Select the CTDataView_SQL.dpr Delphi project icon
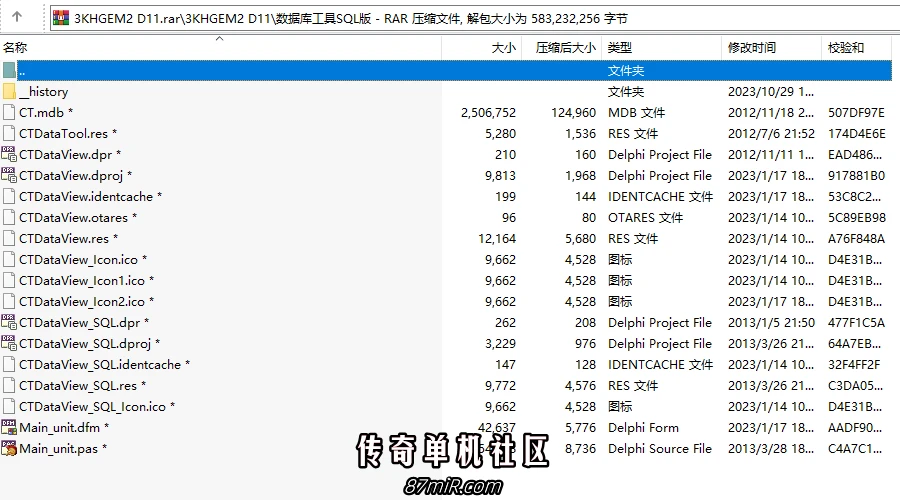 pyautogui.click(x=9, y=323)
